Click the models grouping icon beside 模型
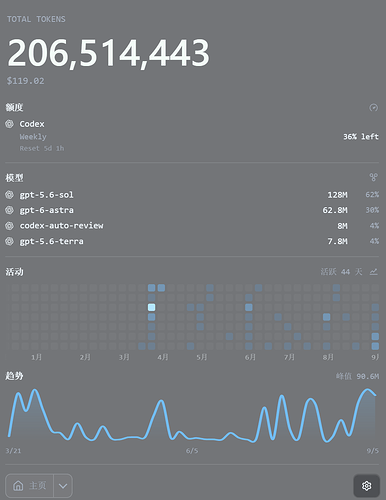This screenshot has width=386, height=500. coord(374,177)
